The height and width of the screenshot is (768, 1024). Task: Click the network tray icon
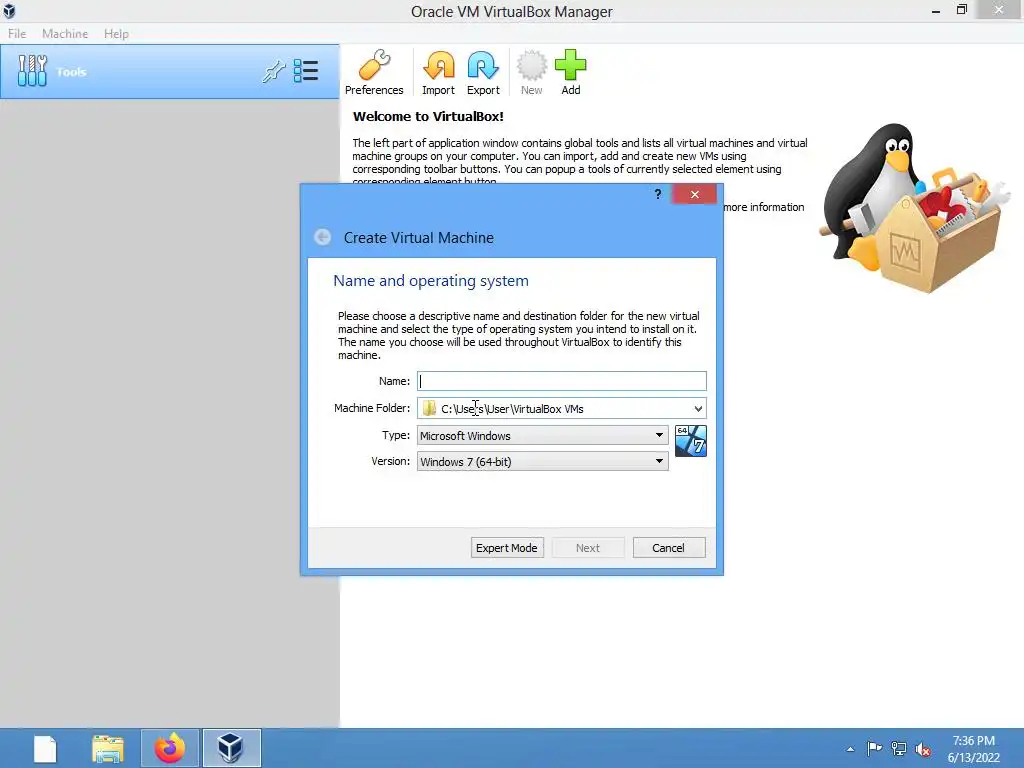coord(899,748)
